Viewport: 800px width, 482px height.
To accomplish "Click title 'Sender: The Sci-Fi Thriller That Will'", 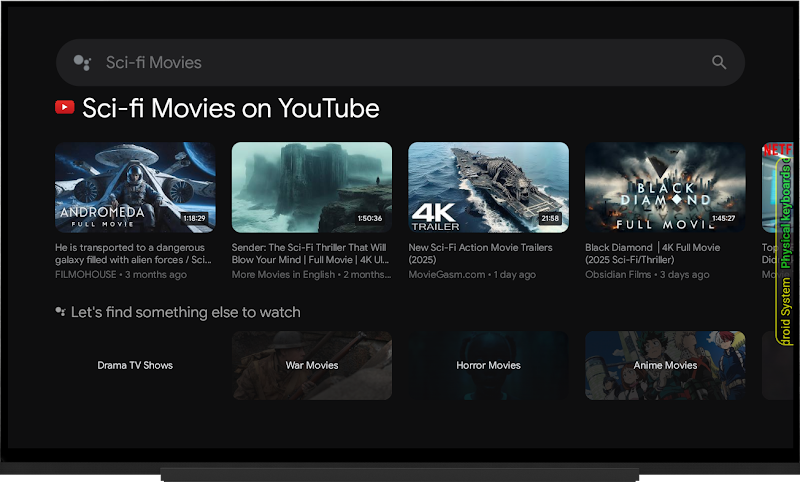I will (310, 253).
